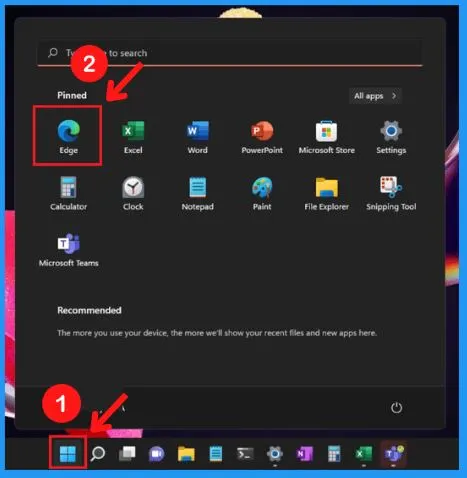
Task: Open Microsoft Teams from Pinned apps
Action: click(69, 249)
